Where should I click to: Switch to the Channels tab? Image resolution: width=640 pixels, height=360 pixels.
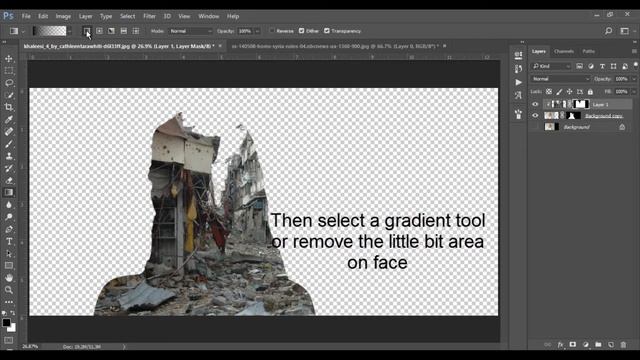(564, 51)
